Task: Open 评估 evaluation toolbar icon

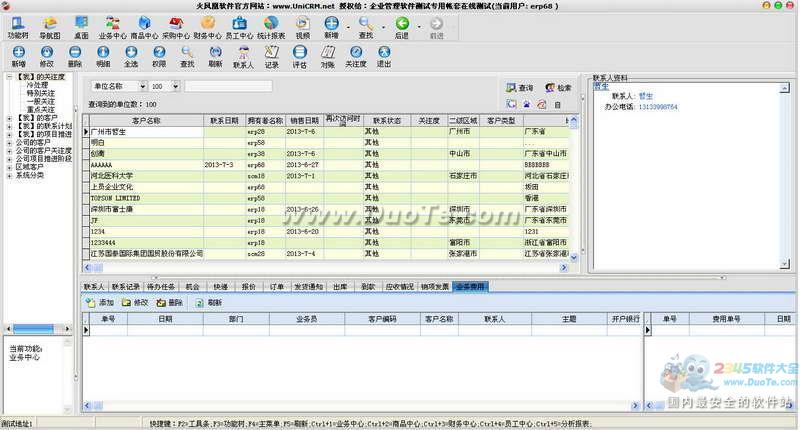Action: click(x=299, y=57)
